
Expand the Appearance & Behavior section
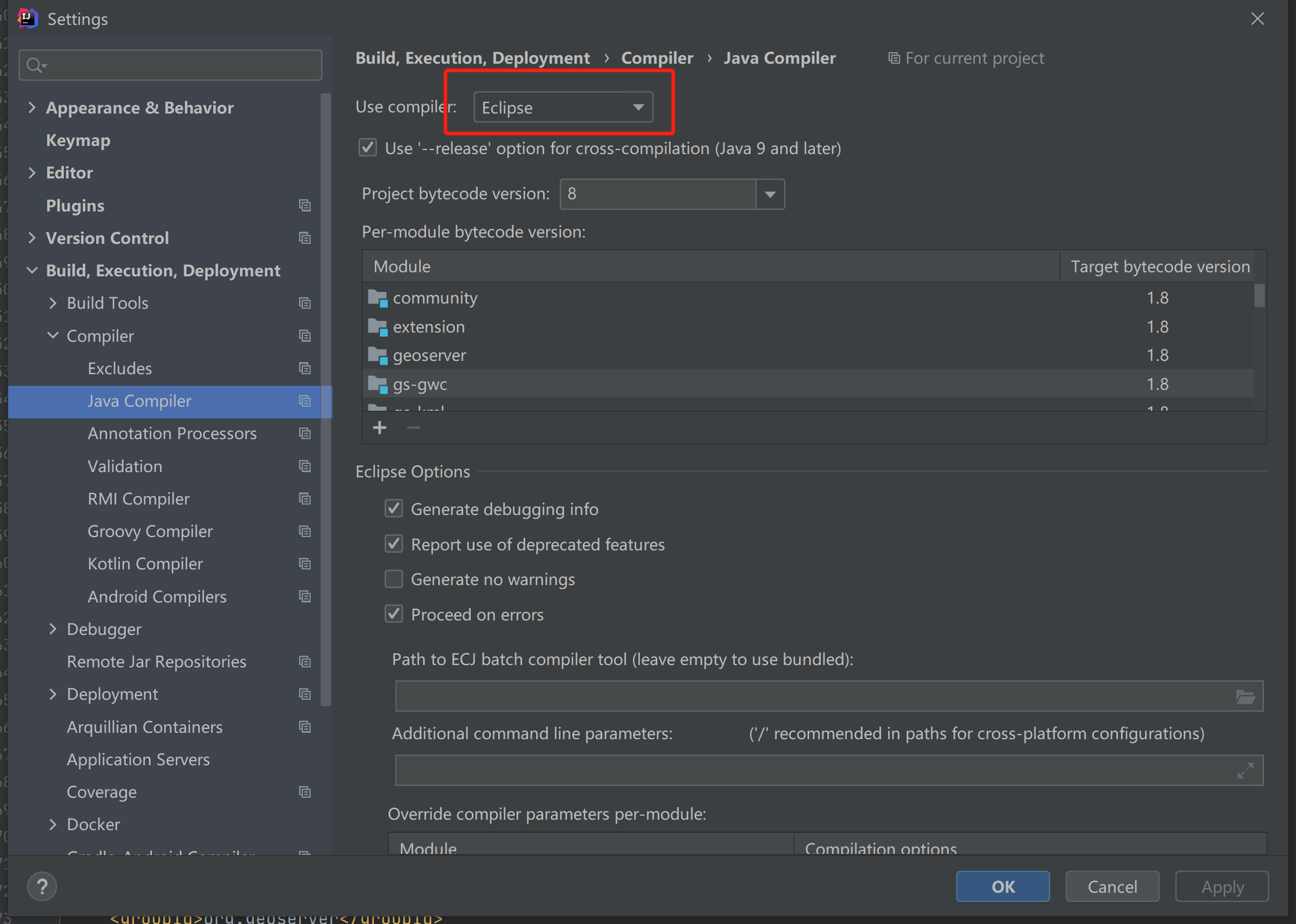(x=32, y=108)
